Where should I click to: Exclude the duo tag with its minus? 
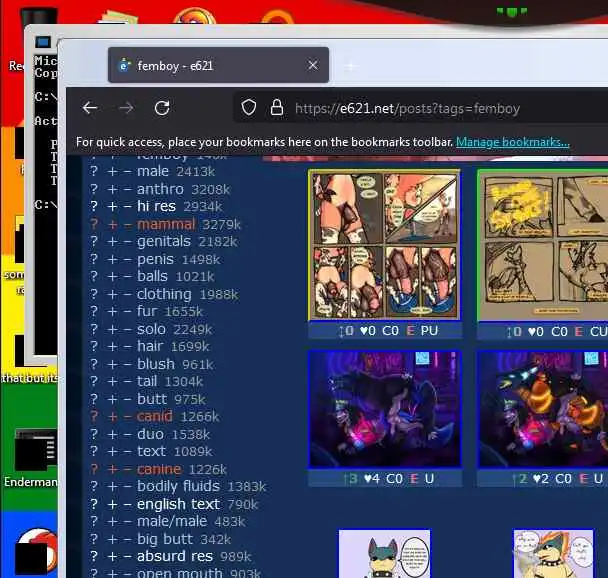click(x=128, y=435)
